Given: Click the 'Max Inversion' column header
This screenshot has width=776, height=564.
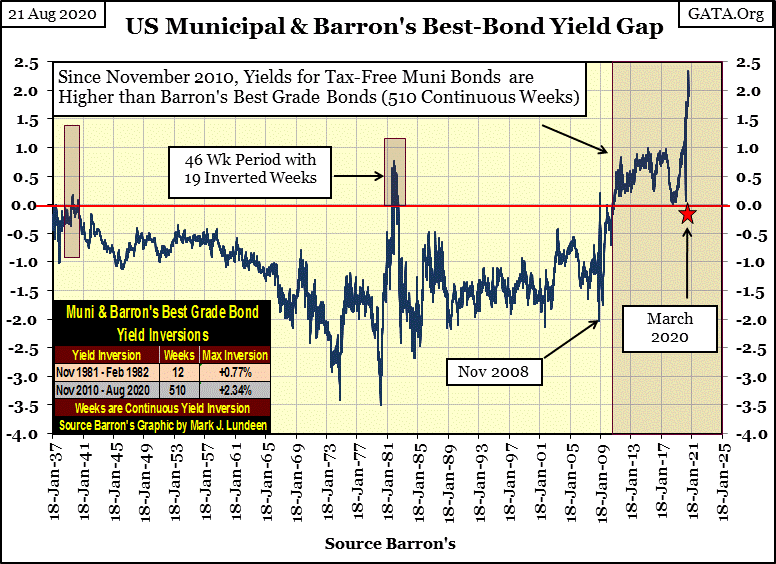Looking at the screenshot, I should coord(235,355).
